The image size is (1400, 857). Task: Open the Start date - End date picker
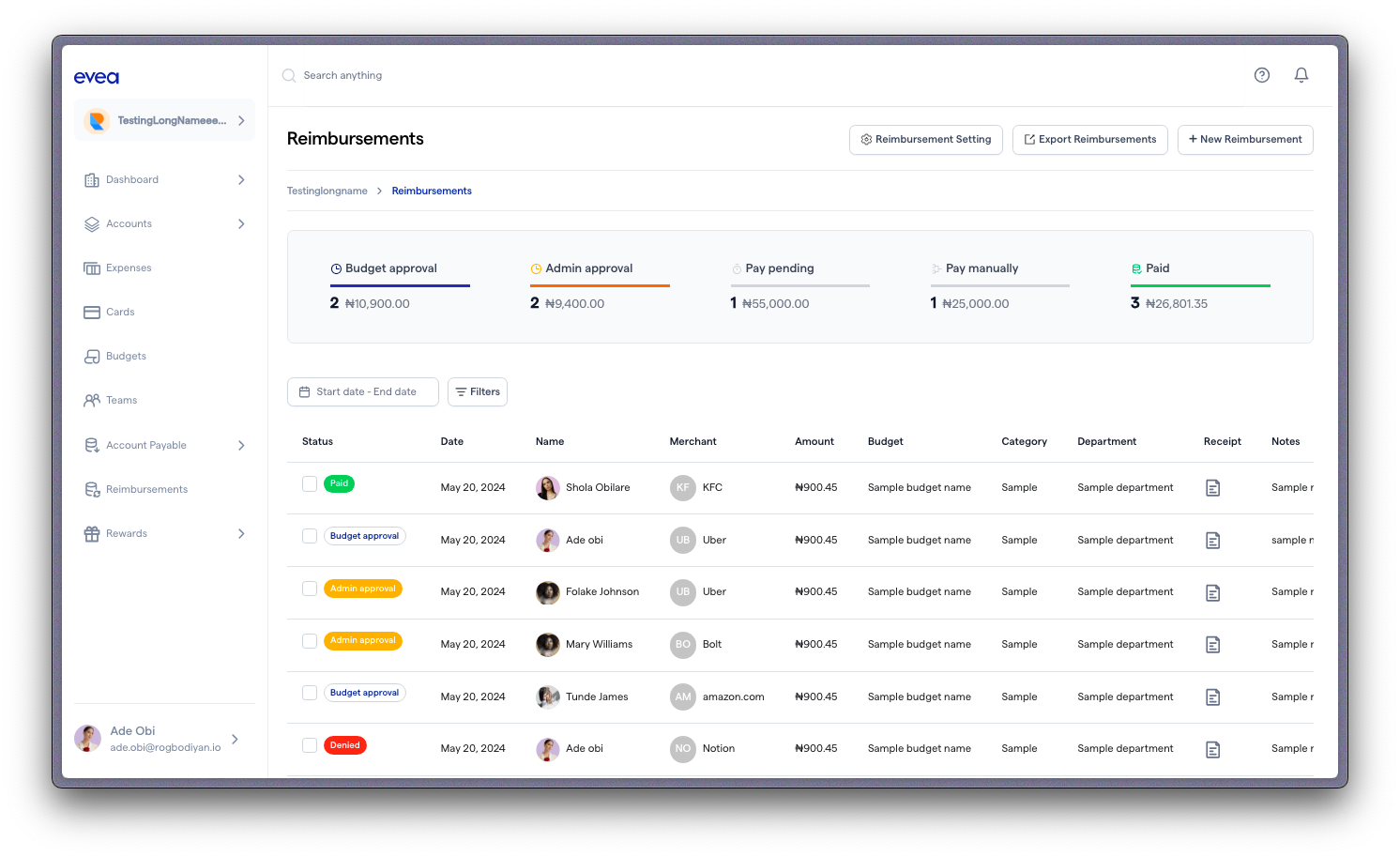click(x=362, y=392)
